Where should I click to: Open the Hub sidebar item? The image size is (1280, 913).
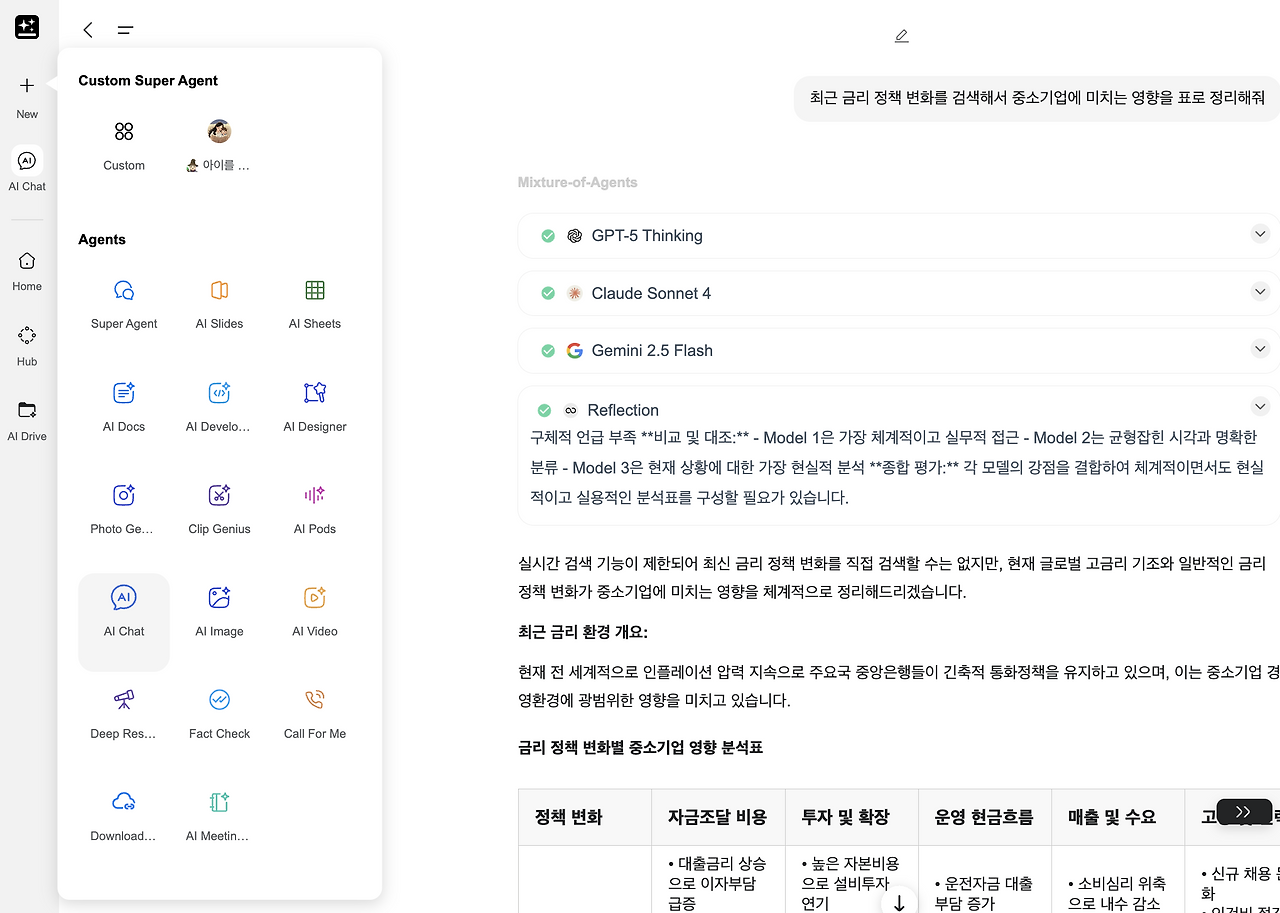[27, 346]
